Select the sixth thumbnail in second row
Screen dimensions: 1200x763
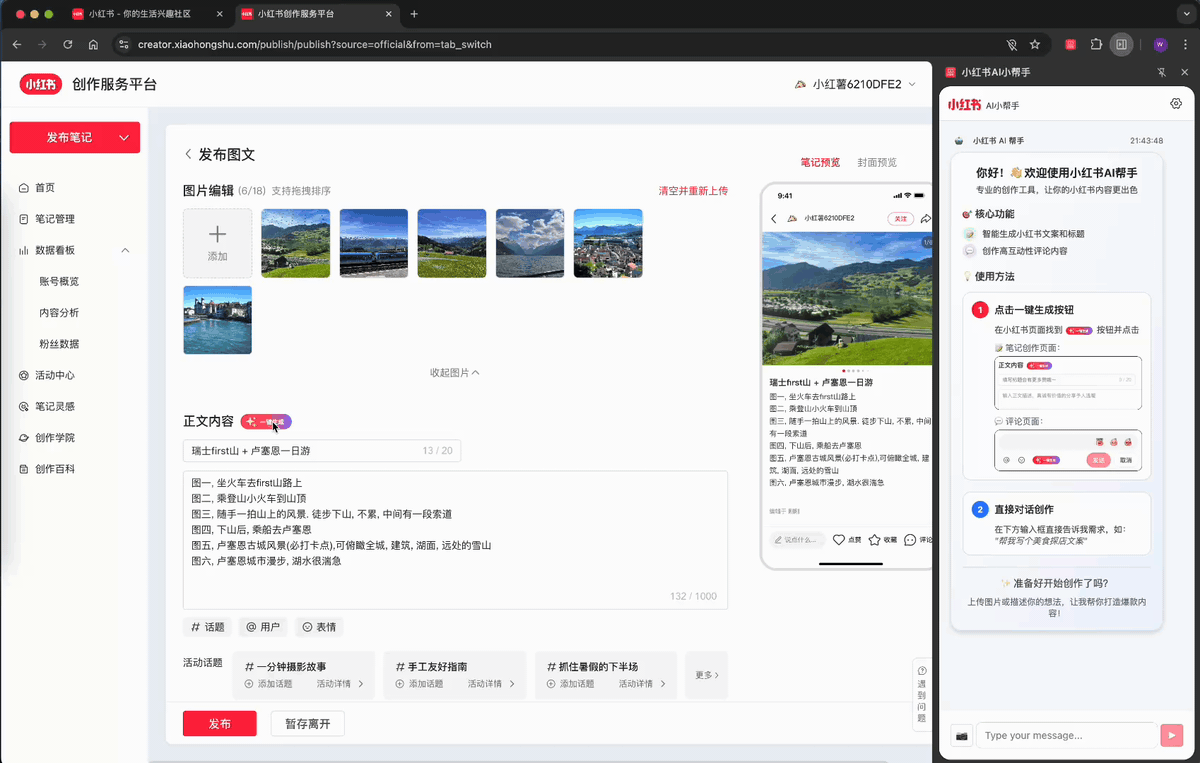[217, 320]
